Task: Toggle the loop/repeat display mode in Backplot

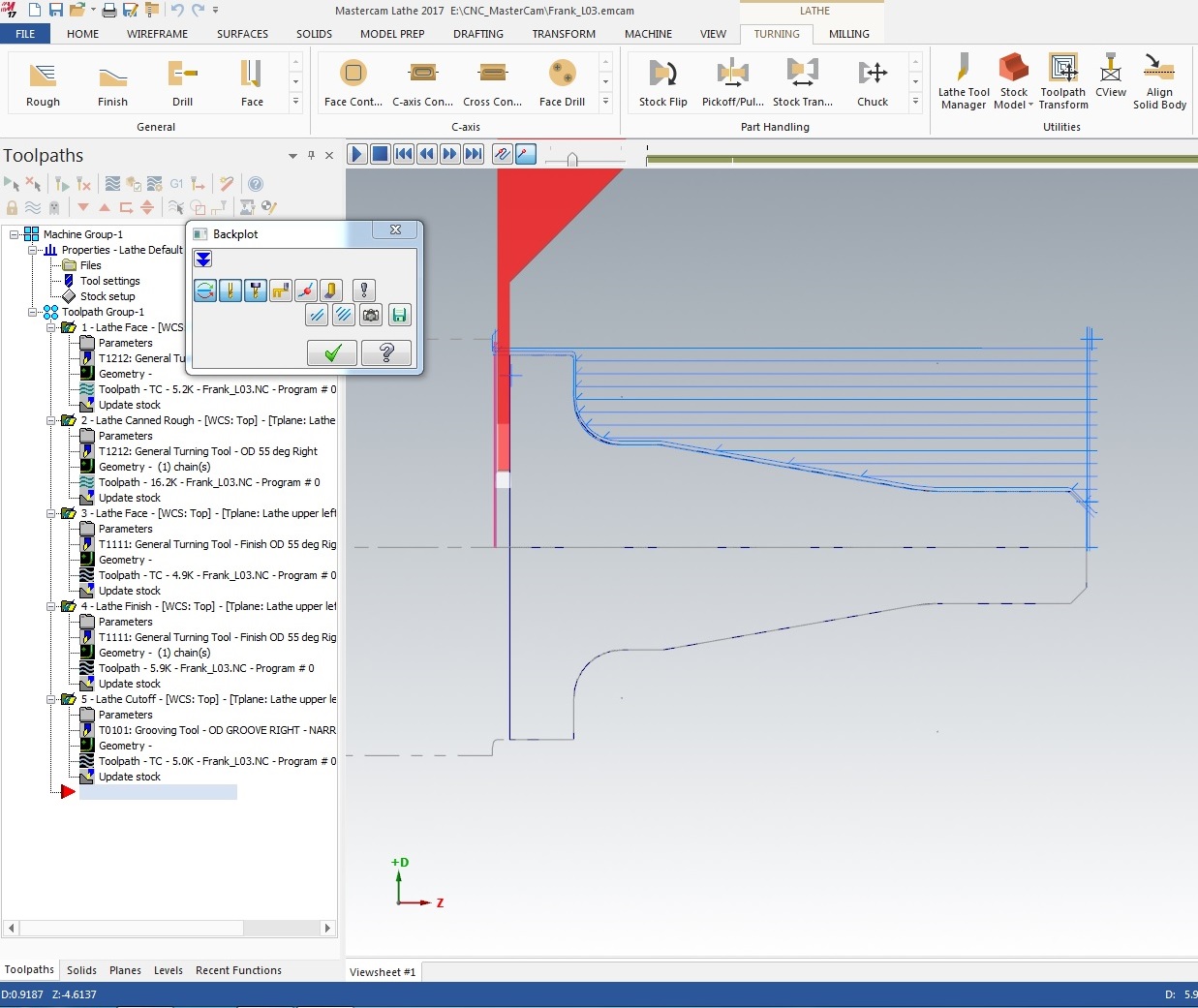Action: (205, 290)
